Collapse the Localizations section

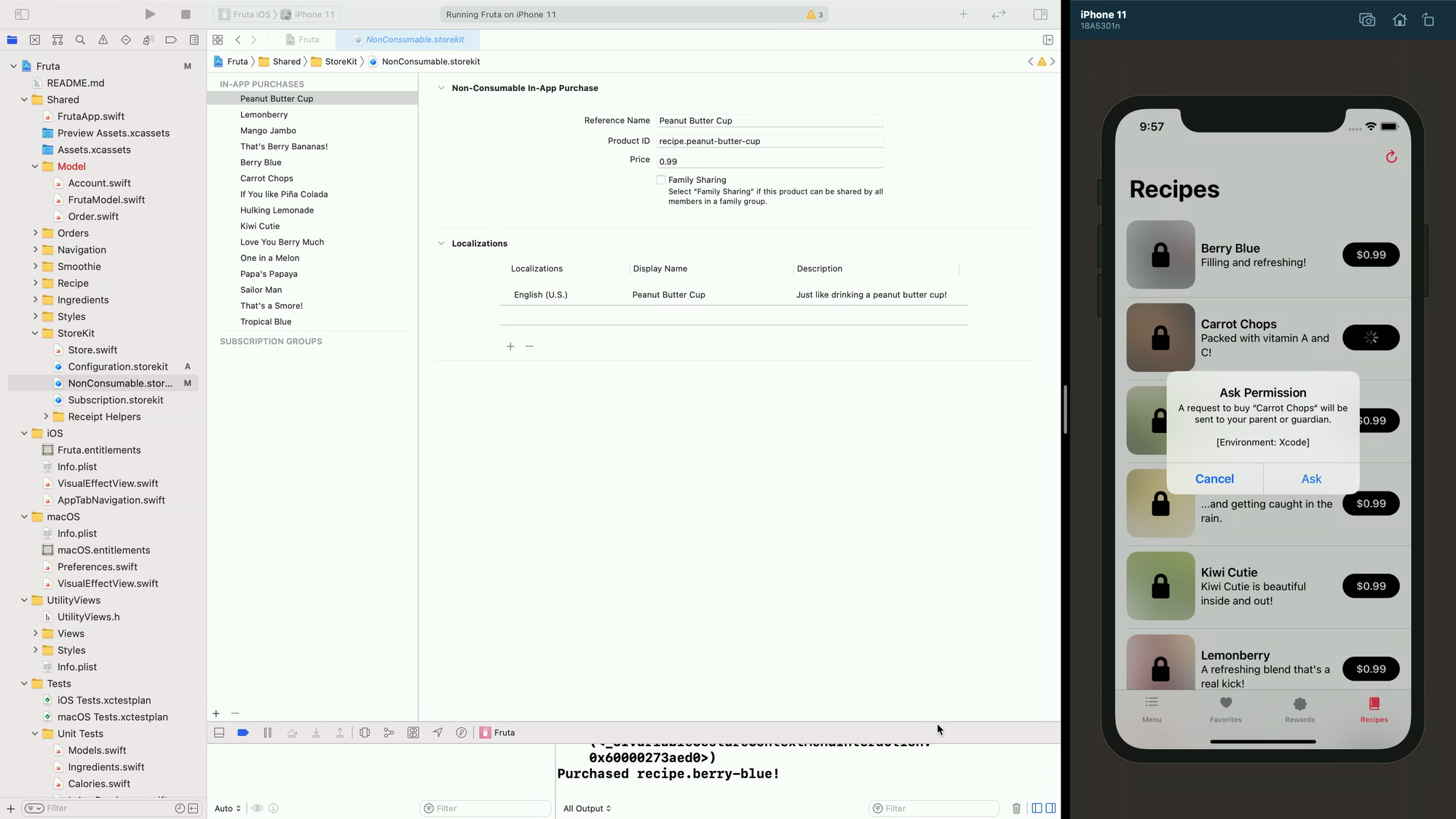pyautogui.click(x=440, y=243)
